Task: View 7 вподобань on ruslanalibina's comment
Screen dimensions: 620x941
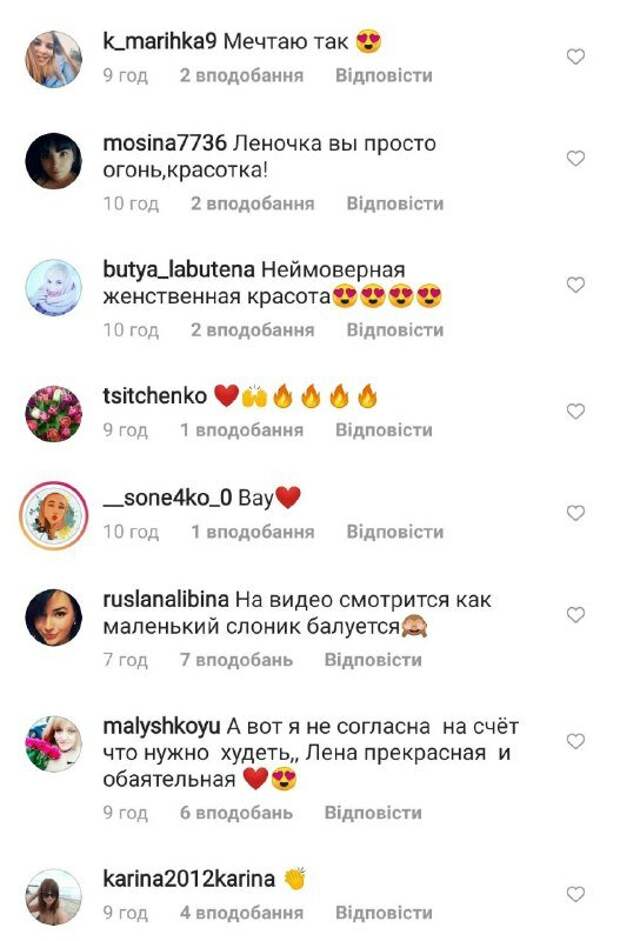Action: coord(236,660)
